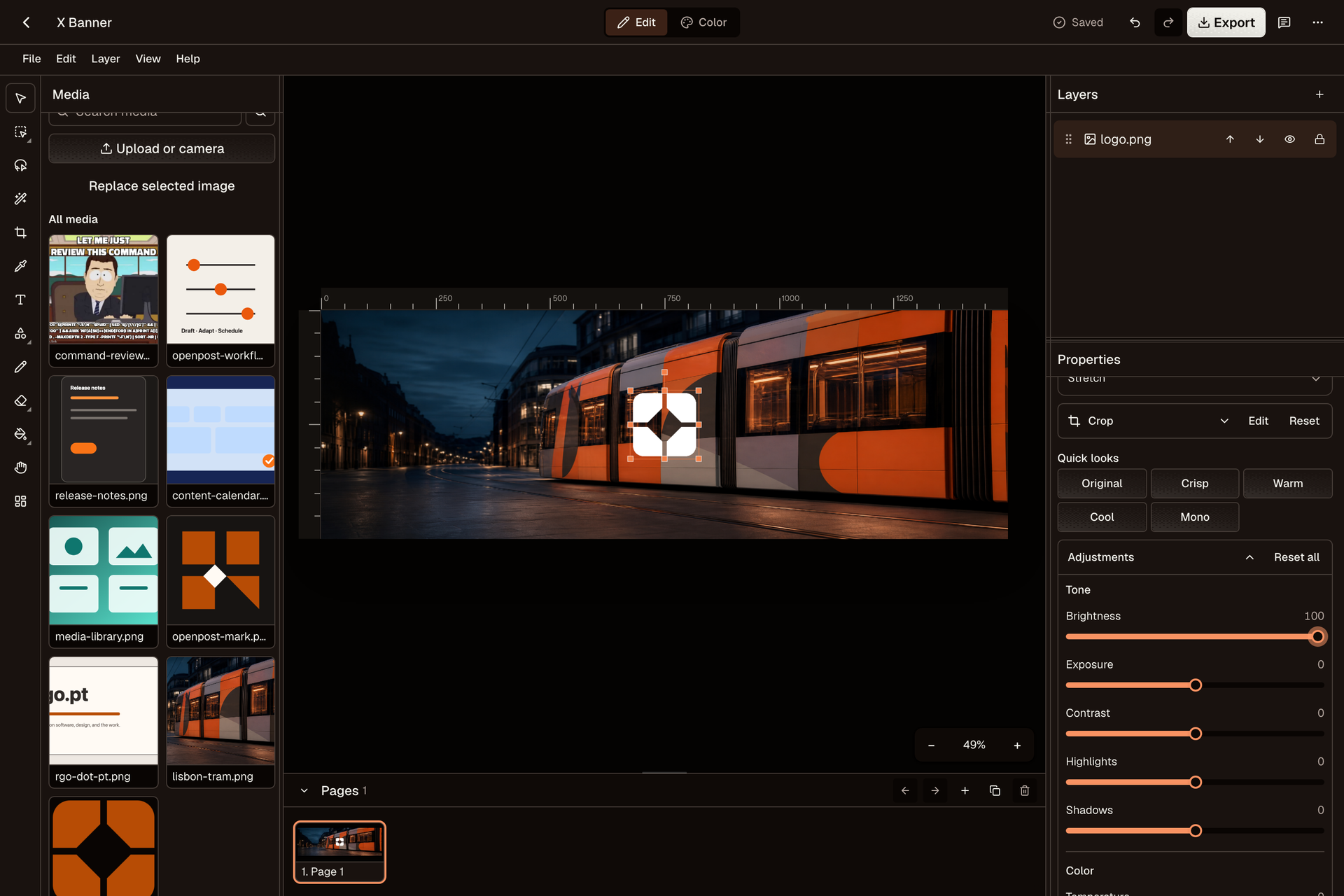The width and height of the screenshot is (1344, 896).
Task: Click the Export button
Action: [1226, 22]
